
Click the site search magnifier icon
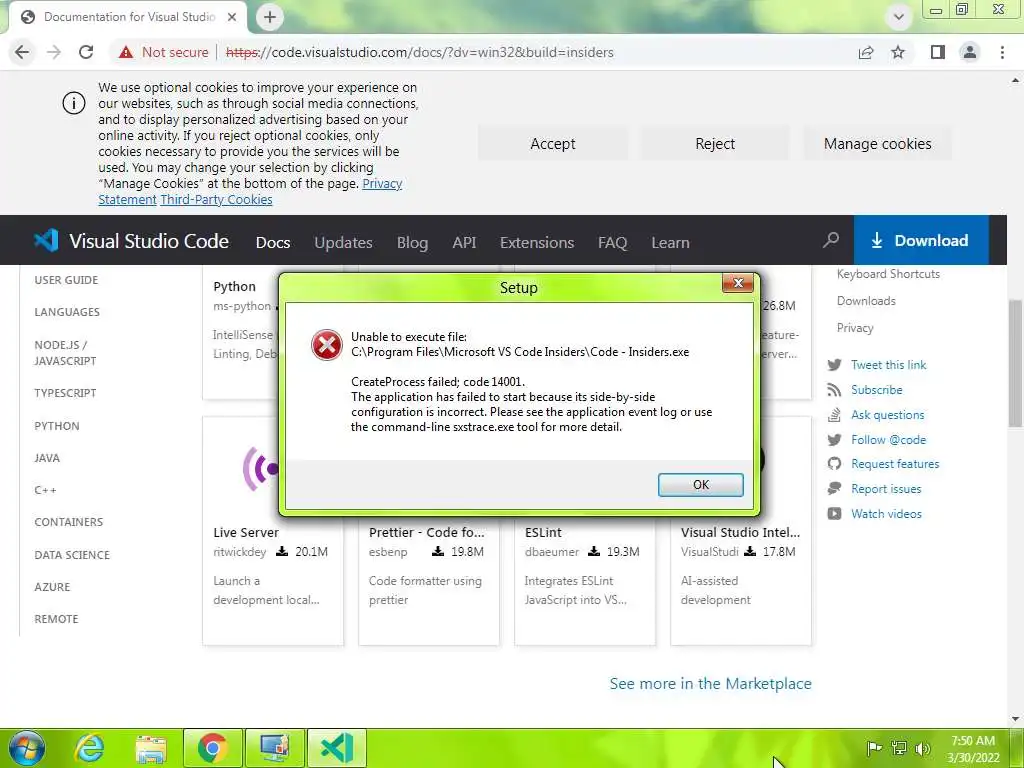pos(831,240)
